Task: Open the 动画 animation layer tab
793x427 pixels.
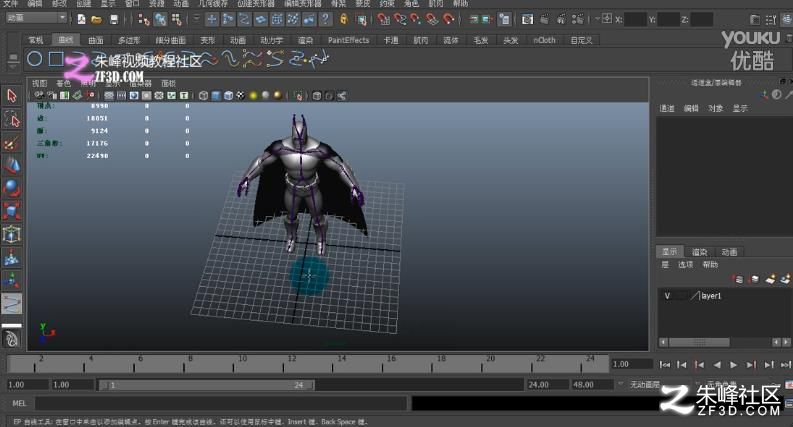Action: 729,251
